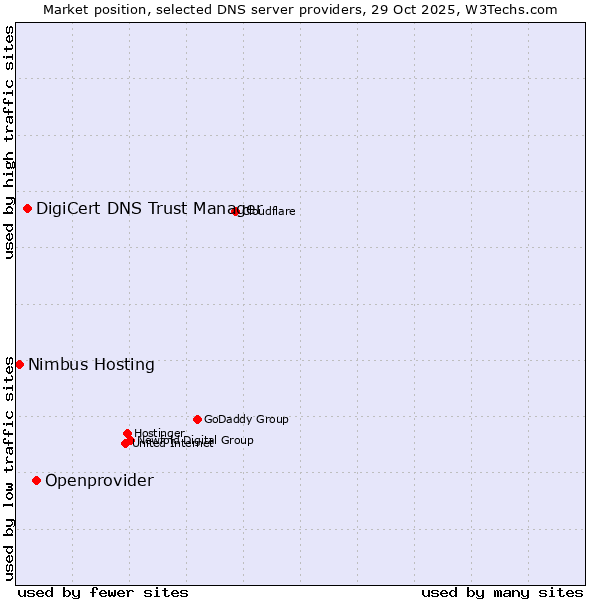This screenshot has width=600, height=600.
Task: Click the Cloudflare red data point
Action: (x=236, y=211)
